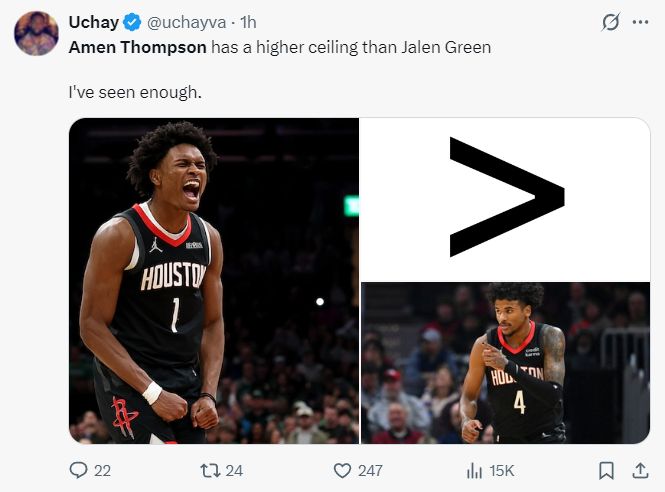Bookmark this tweet
The image size is (665, 492).
[606, 470]
